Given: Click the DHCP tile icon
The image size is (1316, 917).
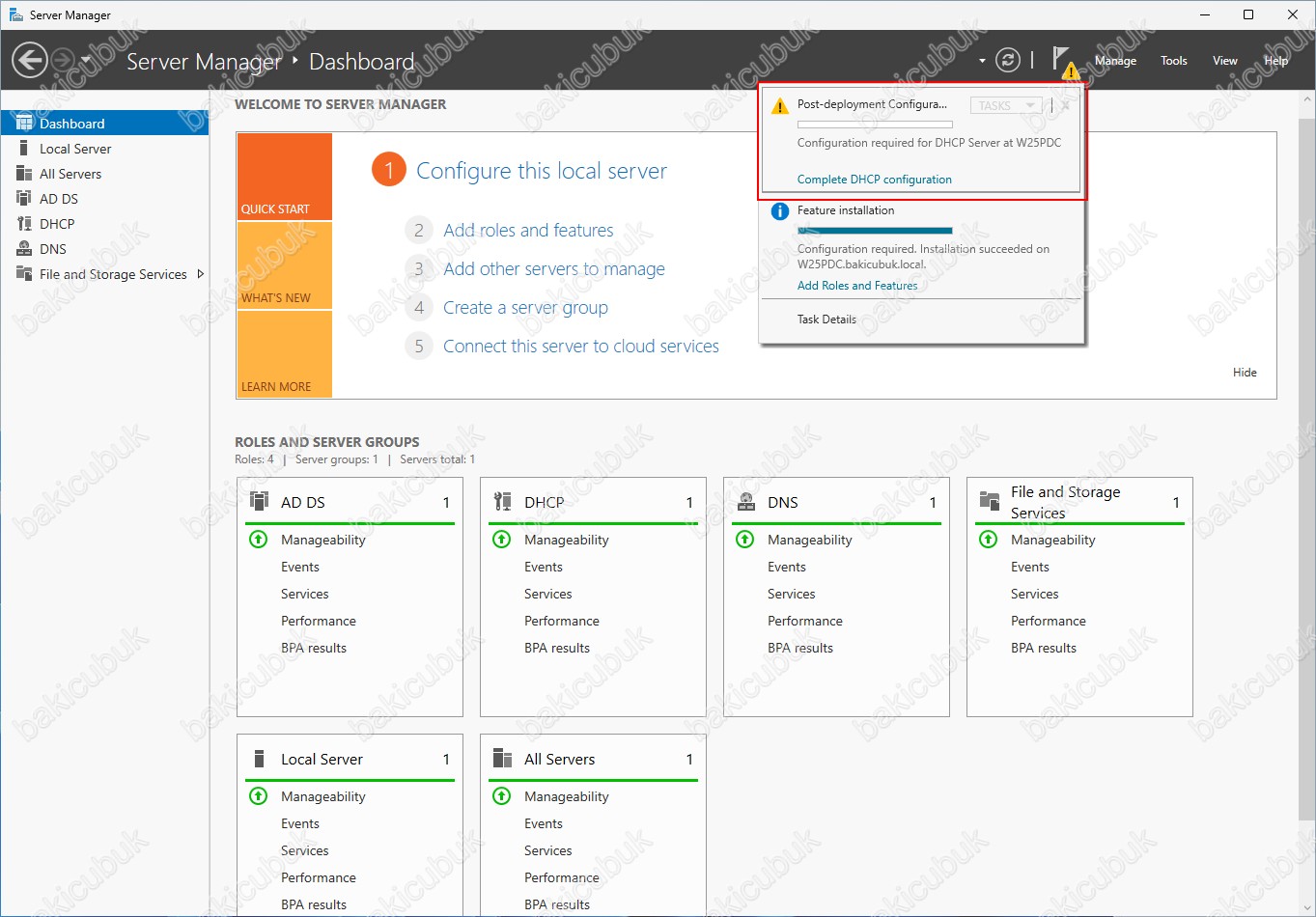Looking at the screenshot, I should [x=502, y=500].
